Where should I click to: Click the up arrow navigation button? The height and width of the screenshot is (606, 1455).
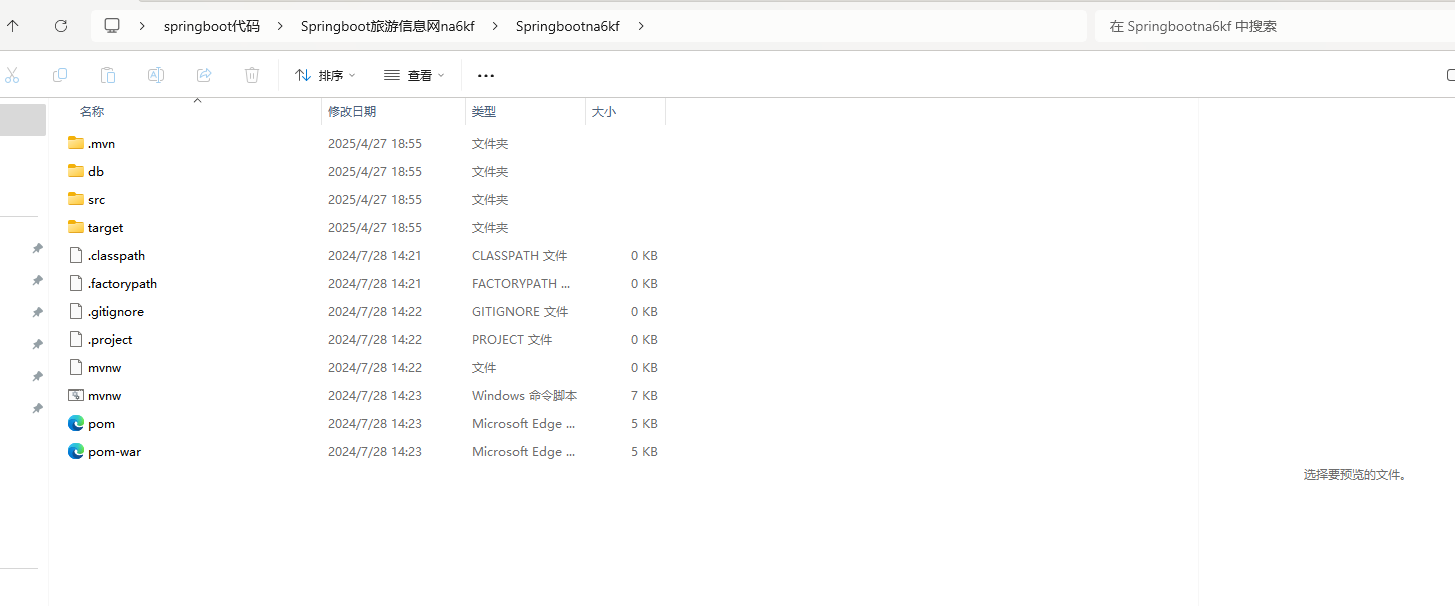13,26
